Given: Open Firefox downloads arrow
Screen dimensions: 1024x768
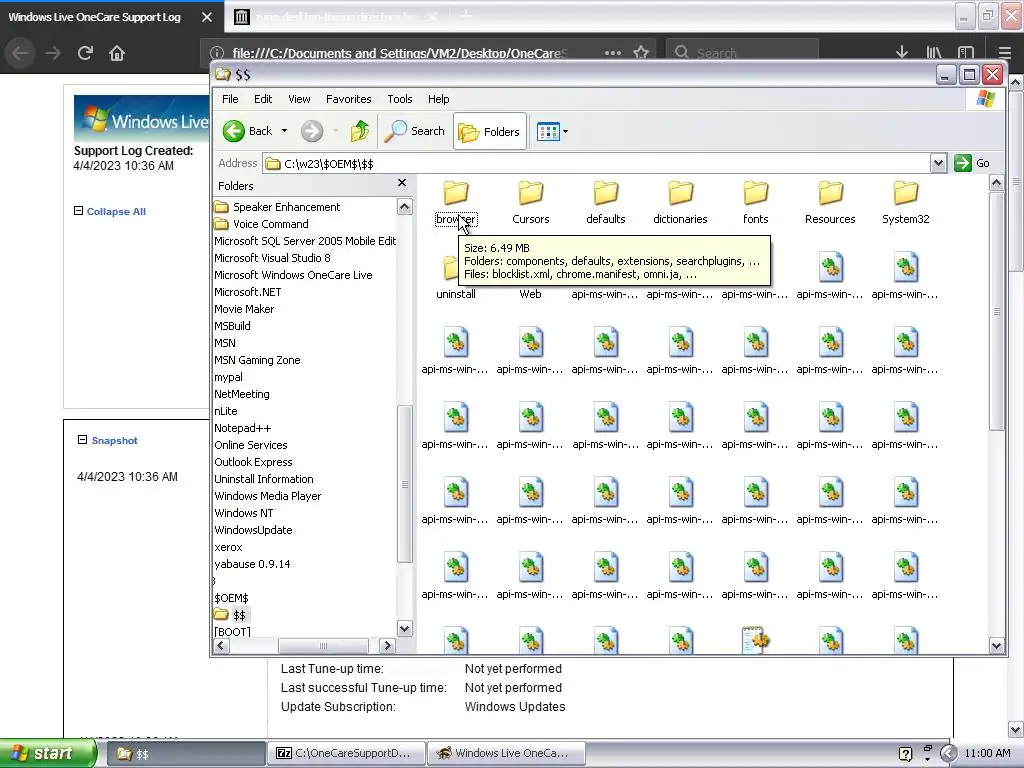Looking at the screenshot, I should [x=902, y=52].
